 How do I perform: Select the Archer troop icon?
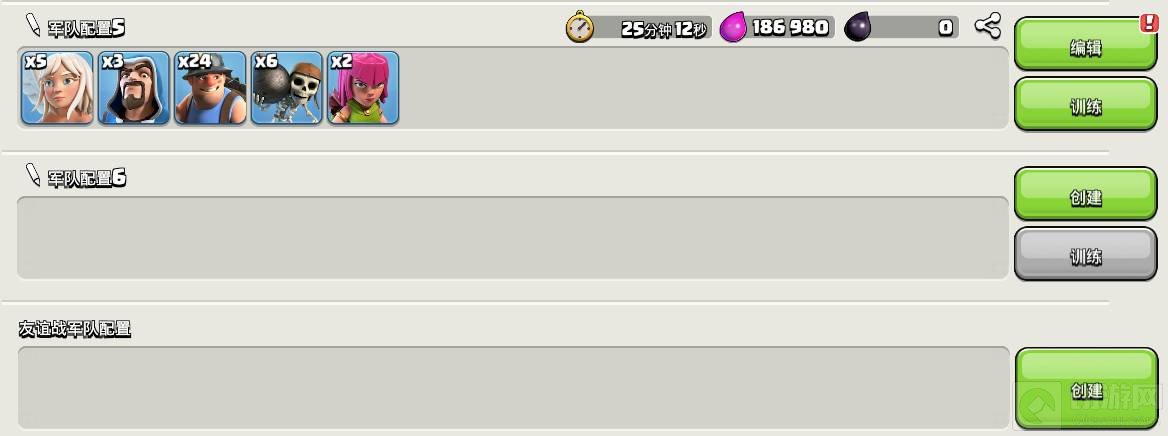pyautogui.click(x=364, y=87)
